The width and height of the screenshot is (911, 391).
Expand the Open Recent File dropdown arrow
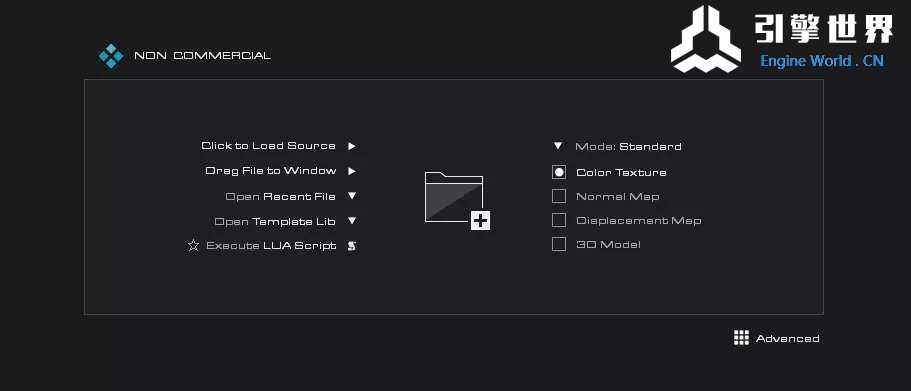(352, 196)
